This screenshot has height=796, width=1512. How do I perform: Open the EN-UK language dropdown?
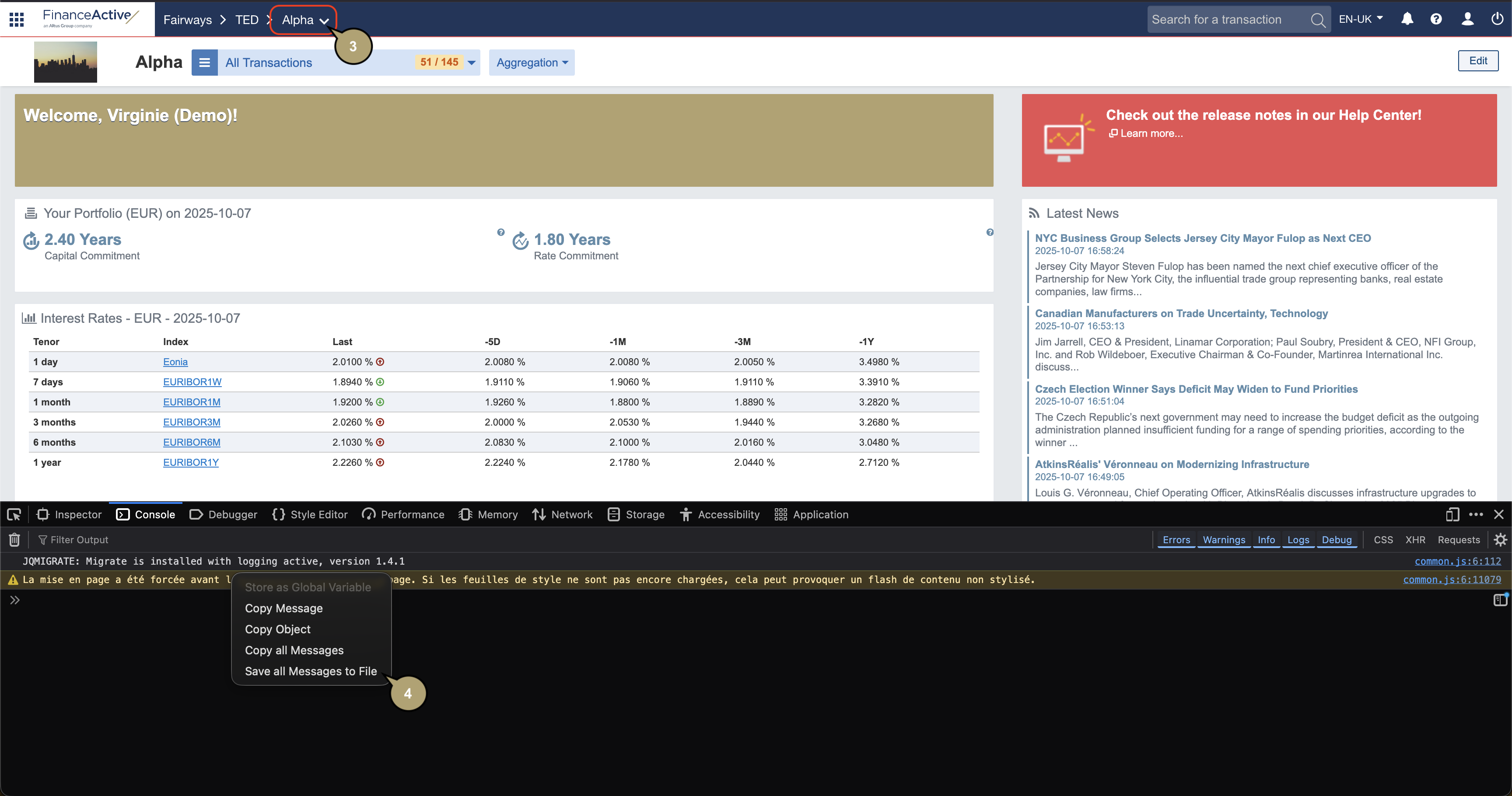(x=1360, y=19)
